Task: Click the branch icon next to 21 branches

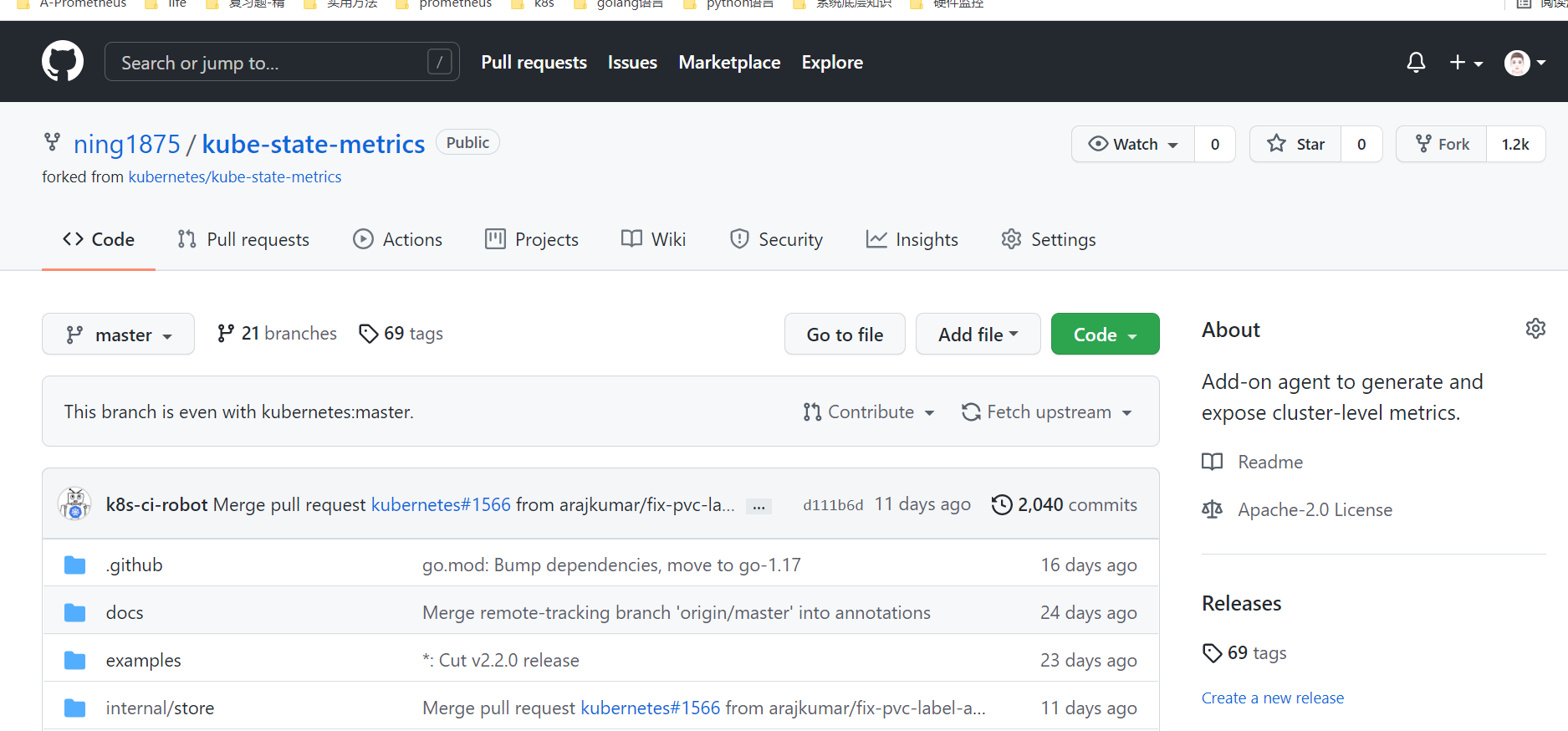Action: click(x=225, y=334)
